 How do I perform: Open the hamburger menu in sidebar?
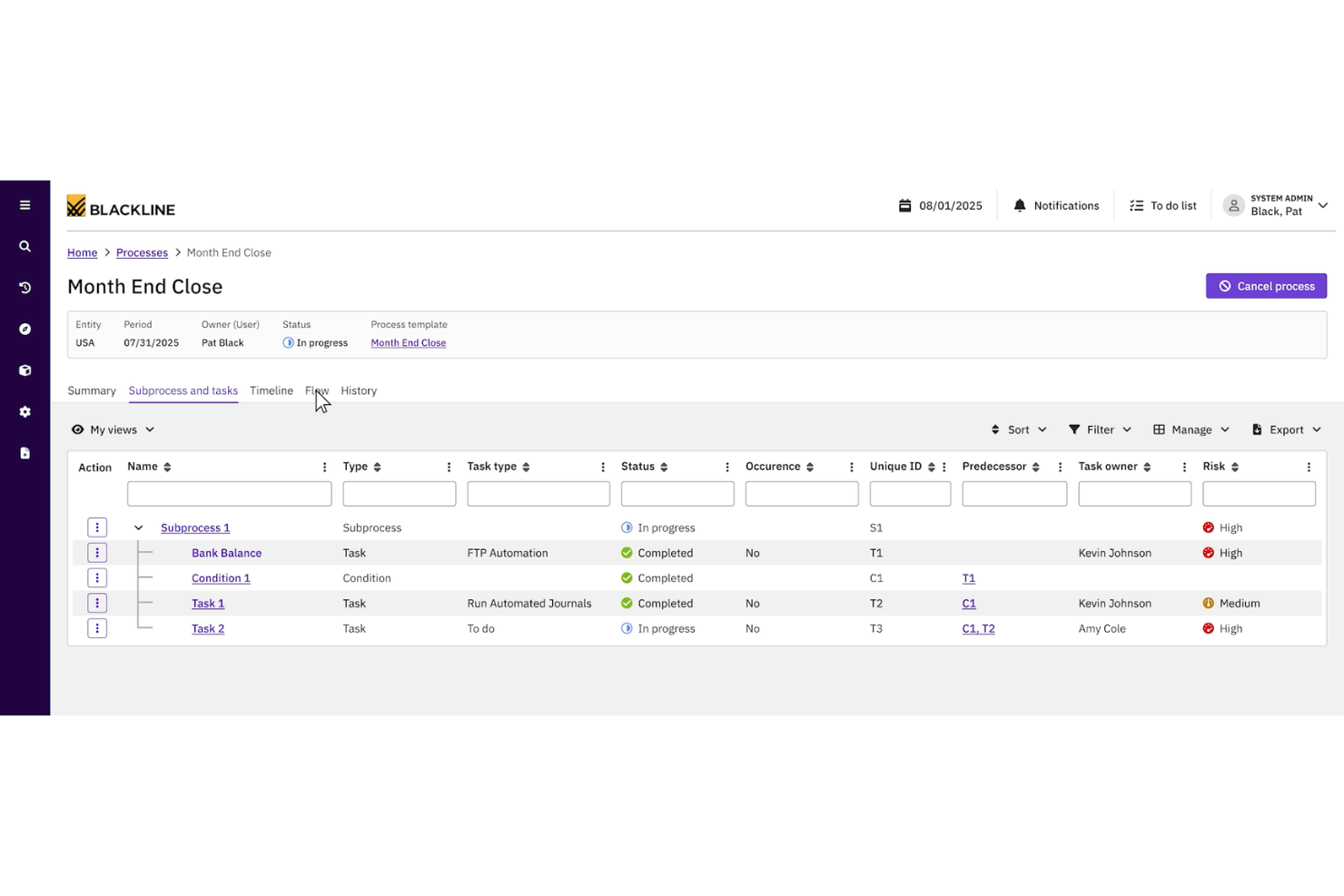point(25,205)
